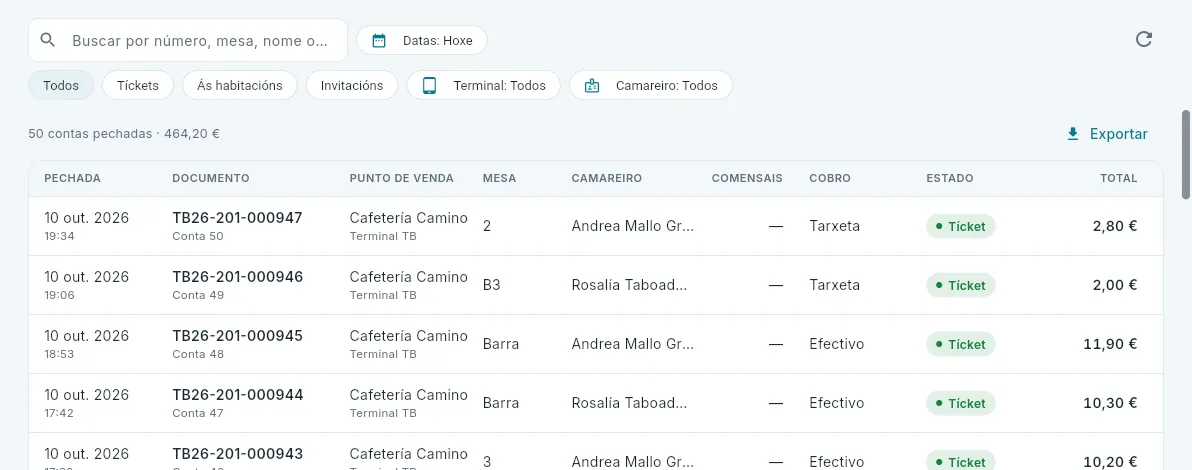Open document TB26-201-000945
Image resolution: width=1192 pixels, height=470 pixels.
[237, 336]
